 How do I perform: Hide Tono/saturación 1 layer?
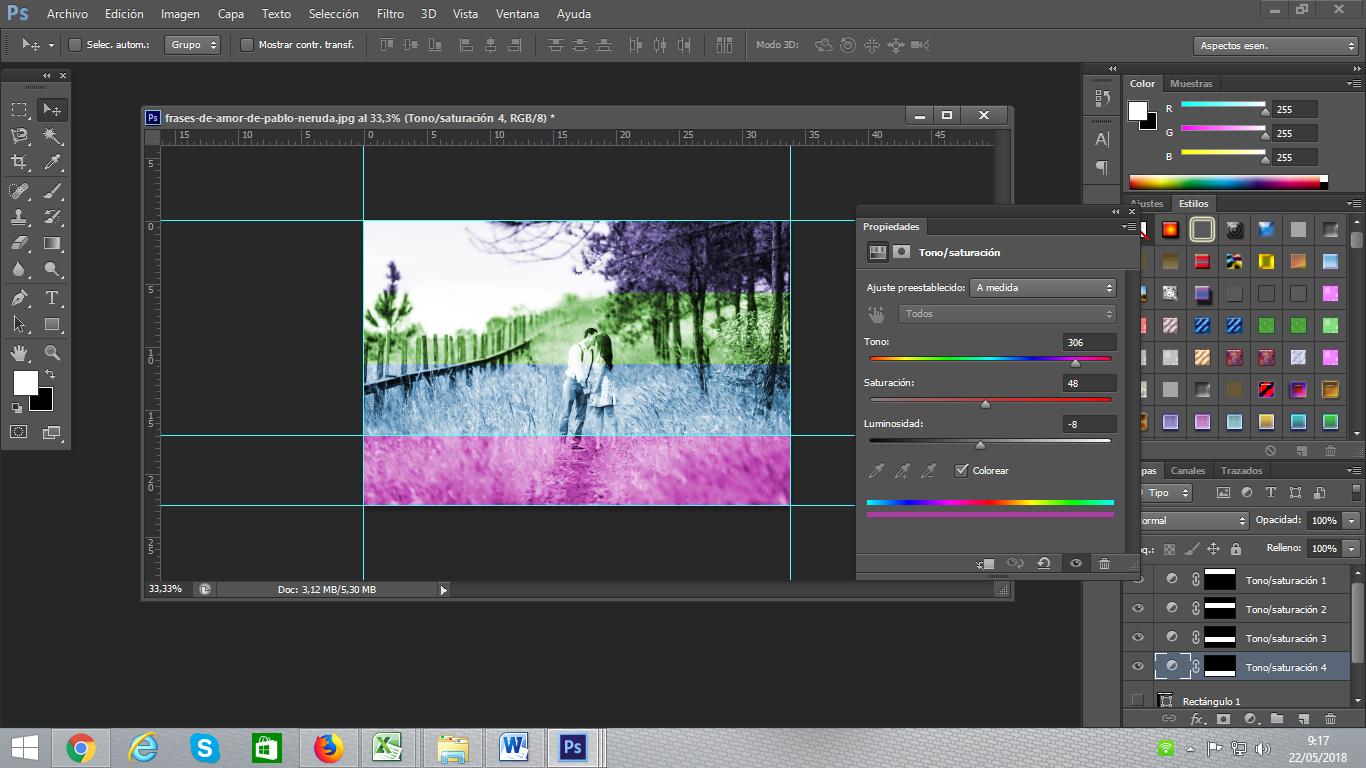(1138, 580)
